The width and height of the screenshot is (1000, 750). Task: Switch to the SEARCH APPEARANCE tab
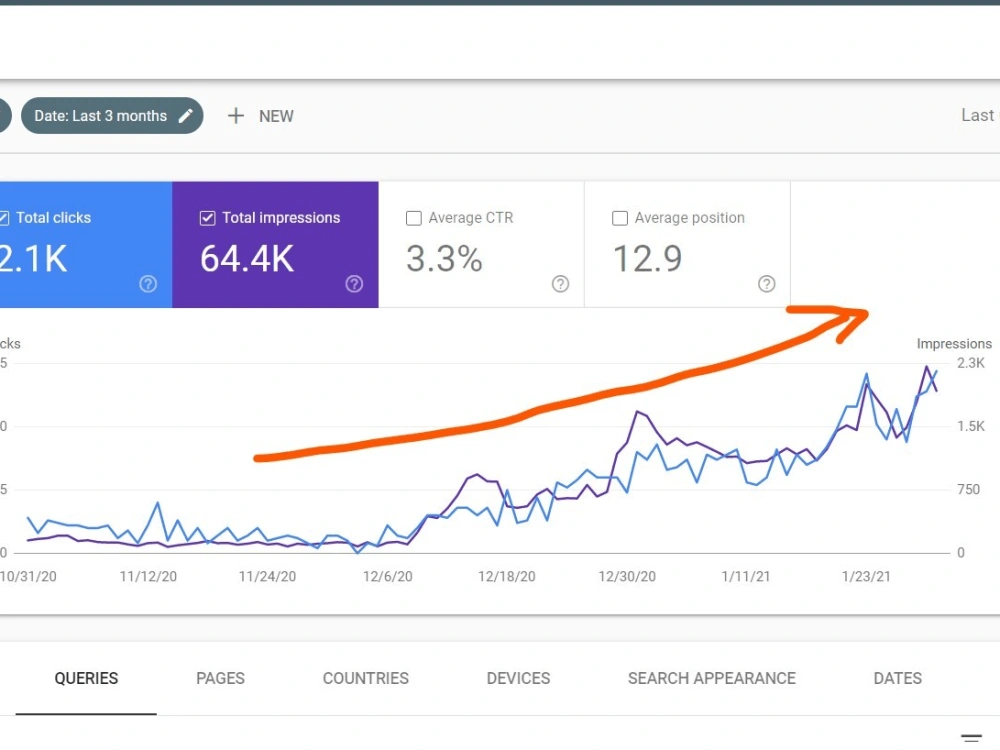712,678
